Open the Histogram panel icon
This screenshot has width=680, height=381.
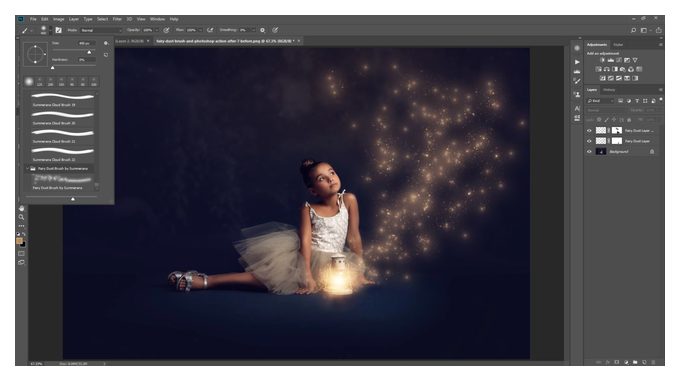pos(577,72)
